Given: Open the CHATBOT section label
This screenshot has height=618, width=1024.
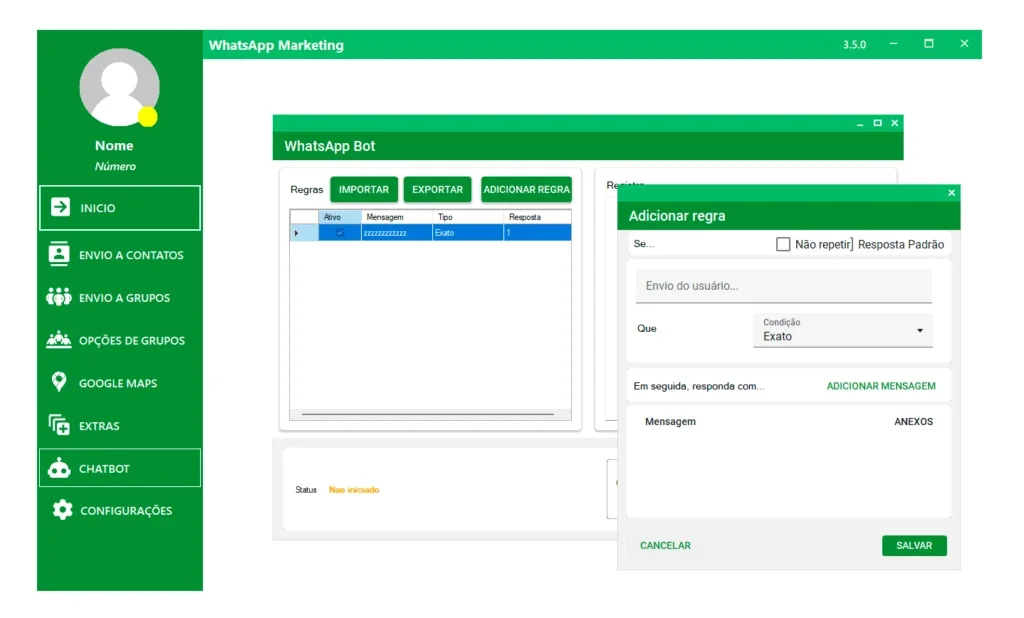Looking at the screenshot, I should tap(104, 468).
